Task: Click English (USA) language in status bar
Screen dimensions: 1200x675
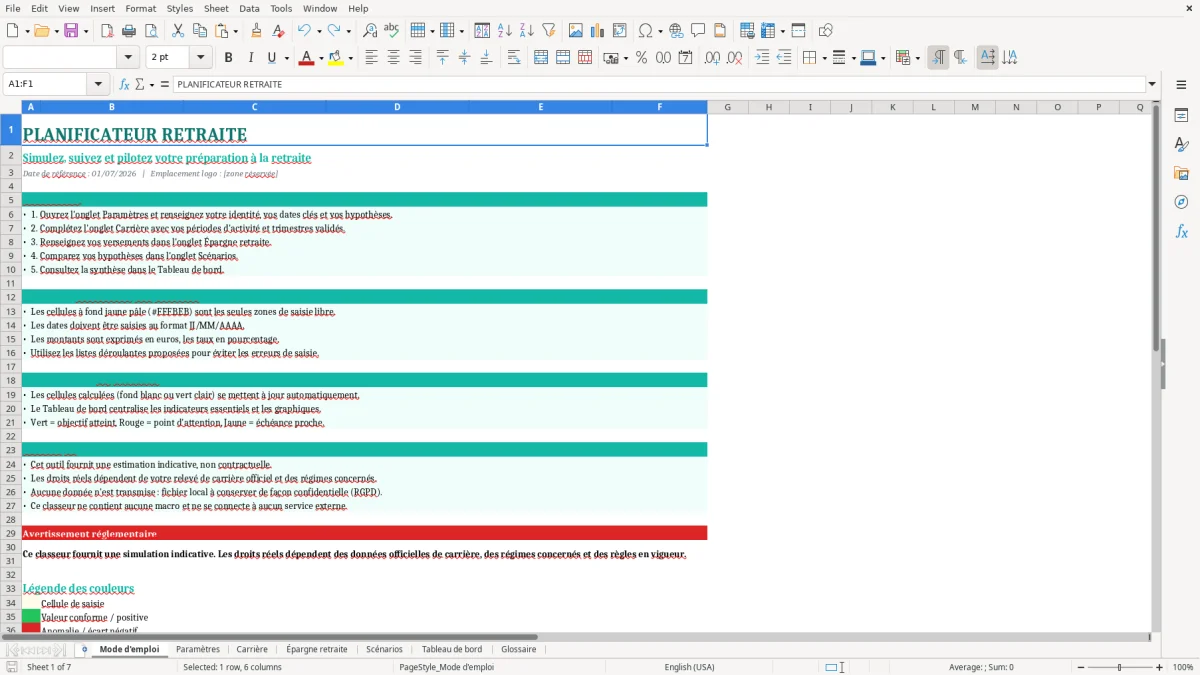Action: pos(690,667)
